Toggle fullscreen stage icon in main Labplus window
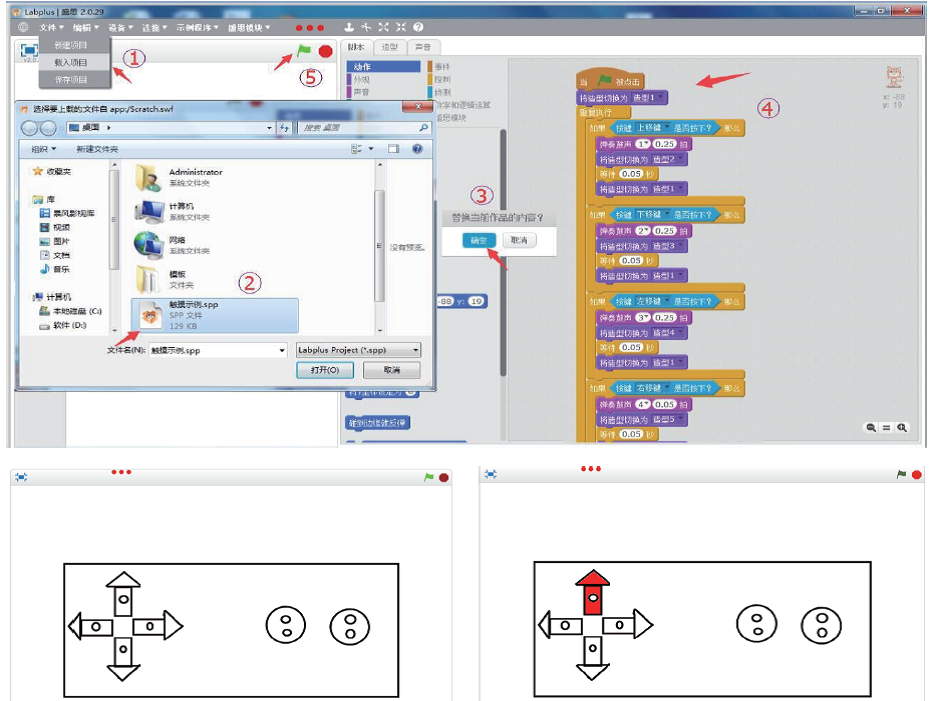 [29, 50]
